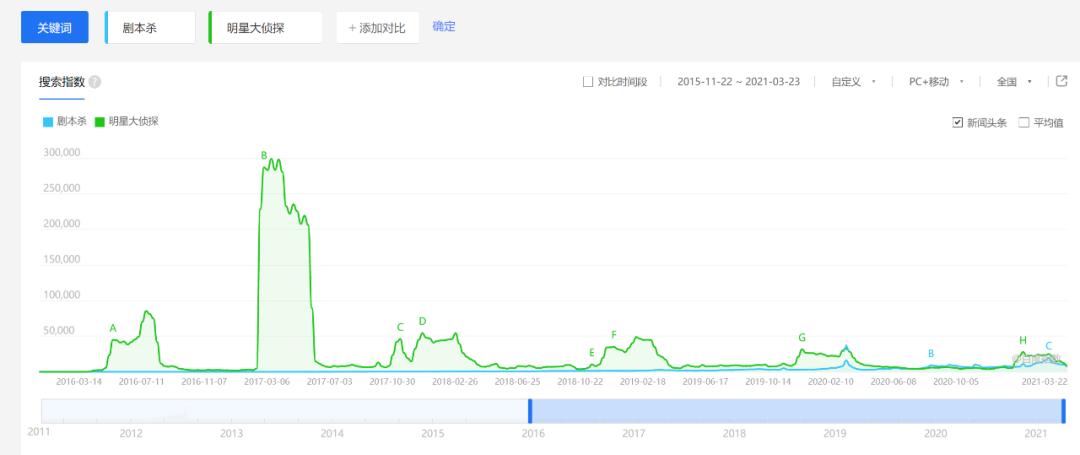
Task: Open the 自定义 time range dropdown
Action: 853,82
